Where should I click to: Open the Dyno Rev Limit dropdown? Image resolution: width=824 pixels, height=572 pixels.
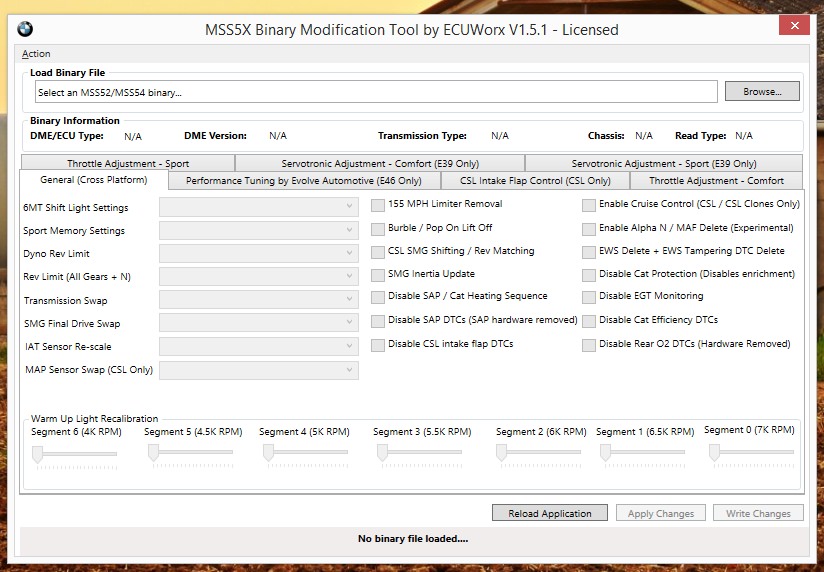click(259, 253)
